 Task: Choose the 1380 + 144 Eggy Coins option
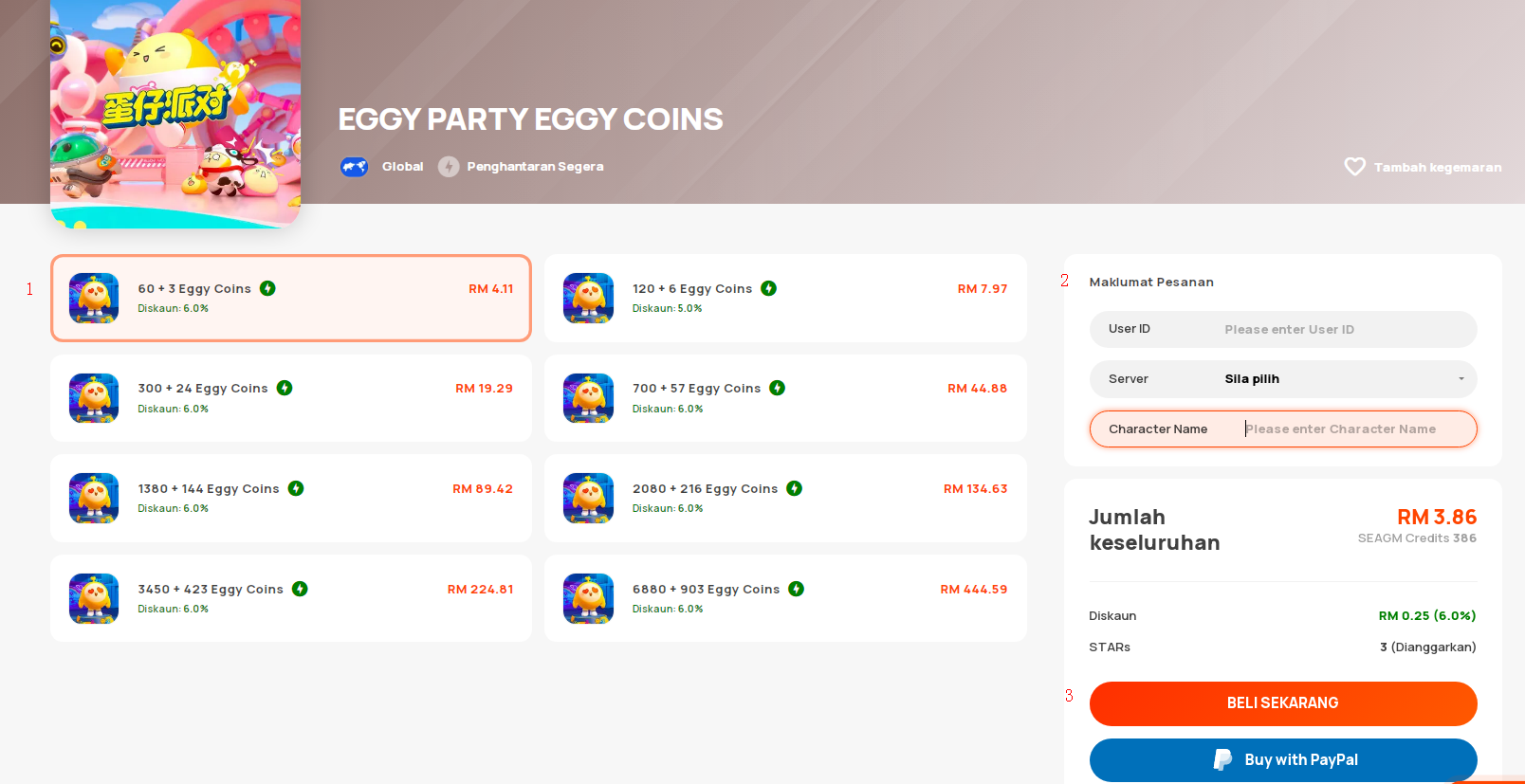(291, 498)
